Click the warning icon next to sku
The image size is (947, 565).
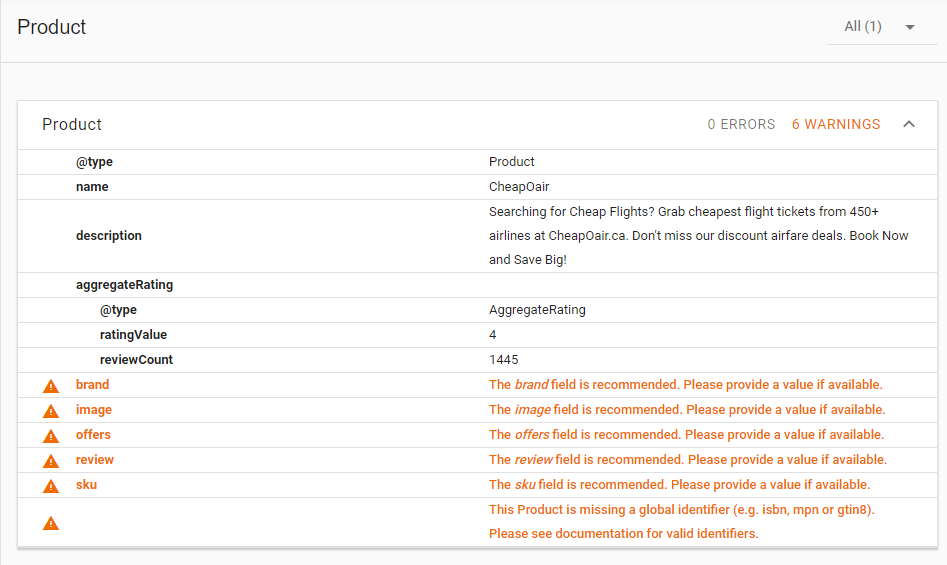pos(51,486)
